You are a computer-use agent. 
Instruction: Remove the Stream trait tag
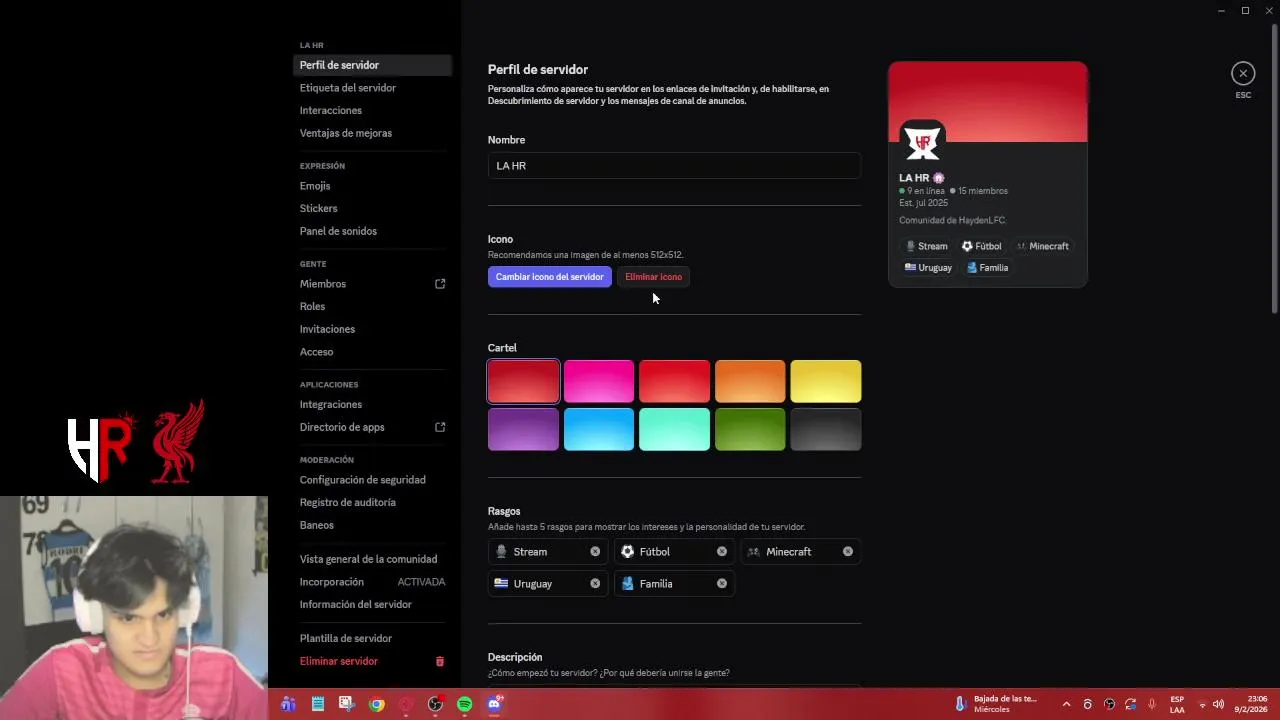coord(595,552)
